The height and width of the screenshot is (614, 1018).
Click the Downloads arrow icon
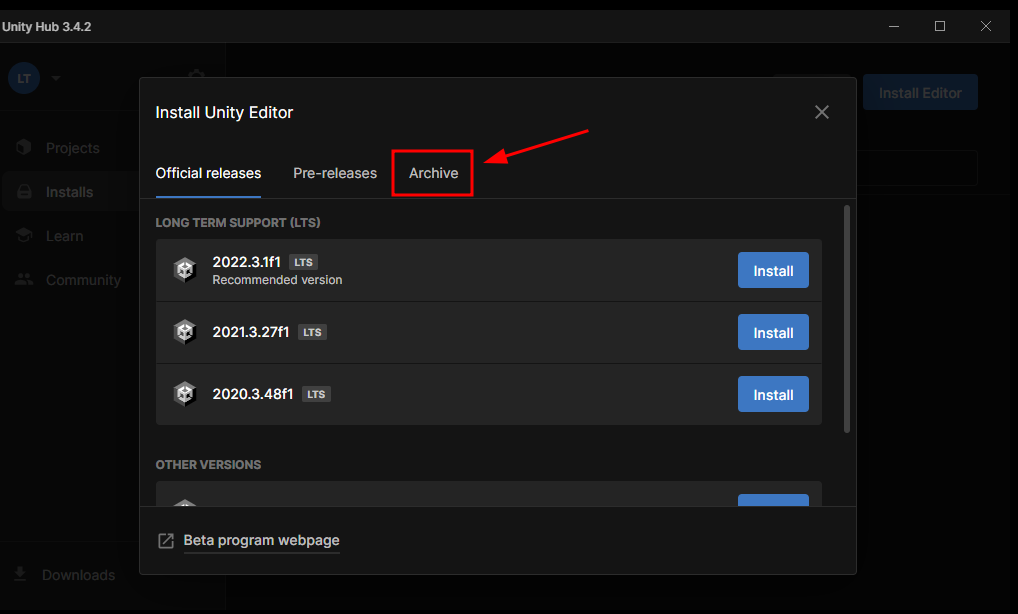[x=20, y=574]
